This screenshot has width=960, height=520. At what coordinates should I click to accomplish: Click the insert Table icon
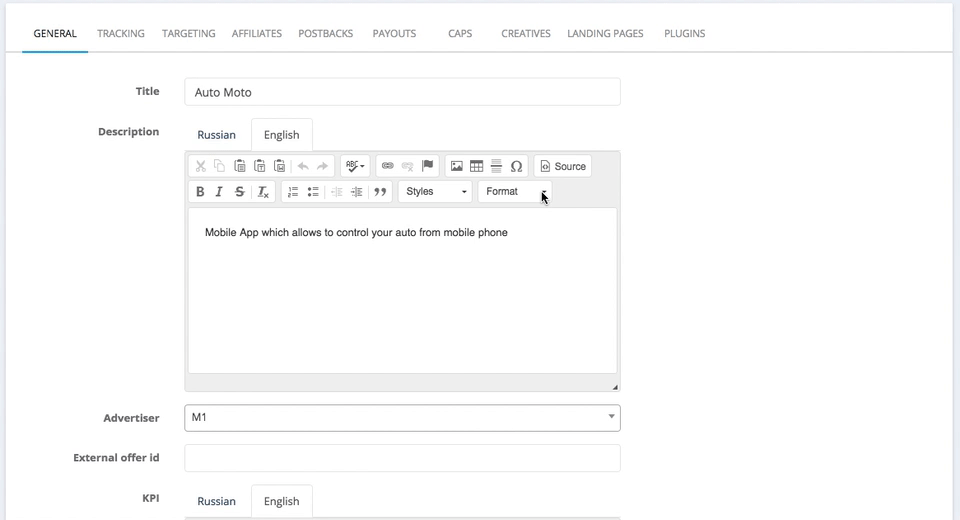pyautogui.click(x=476, y=166)
